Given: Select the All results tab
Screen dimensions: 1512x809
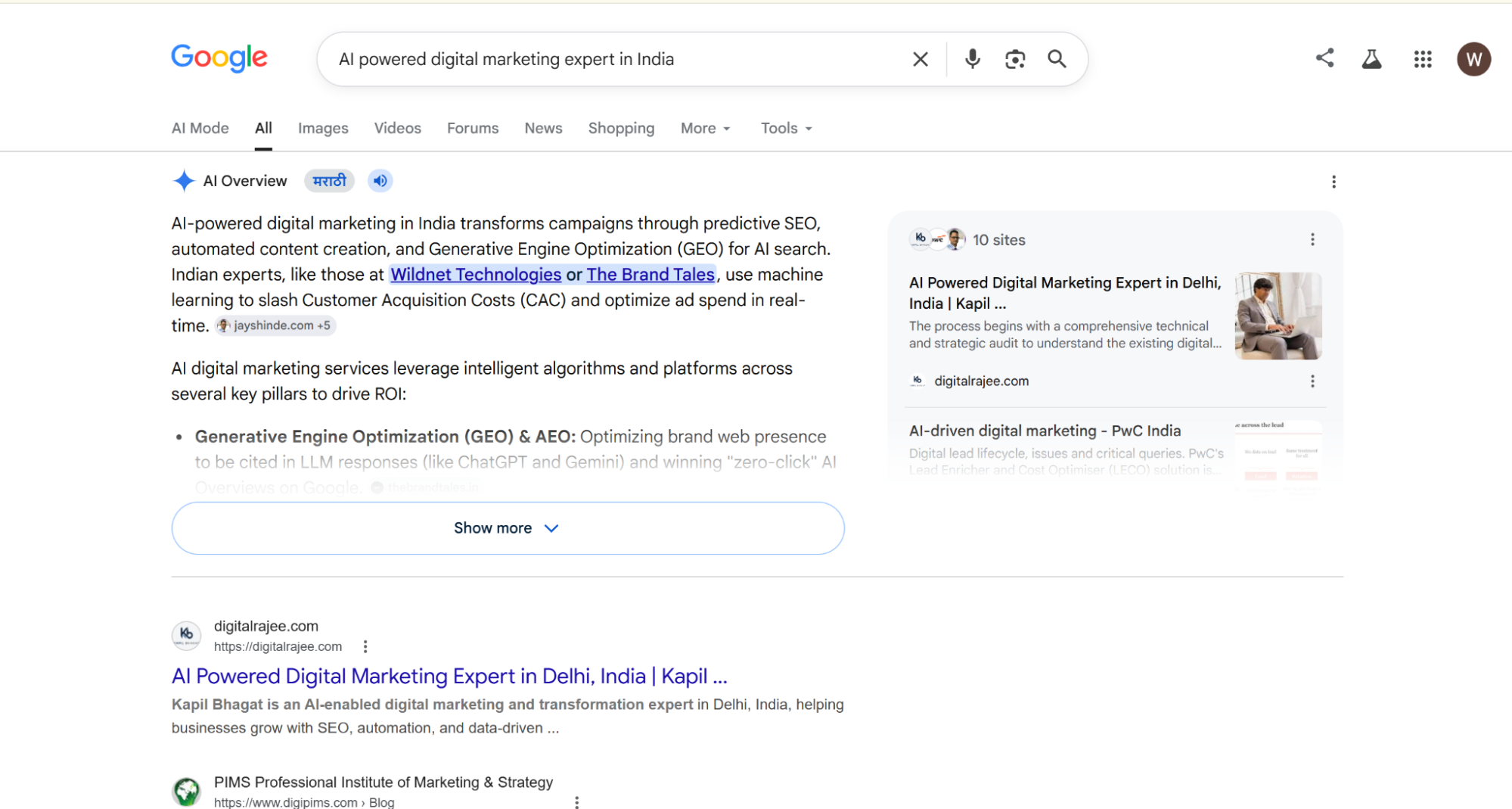Looking at the screenshot, I should 263,128.
